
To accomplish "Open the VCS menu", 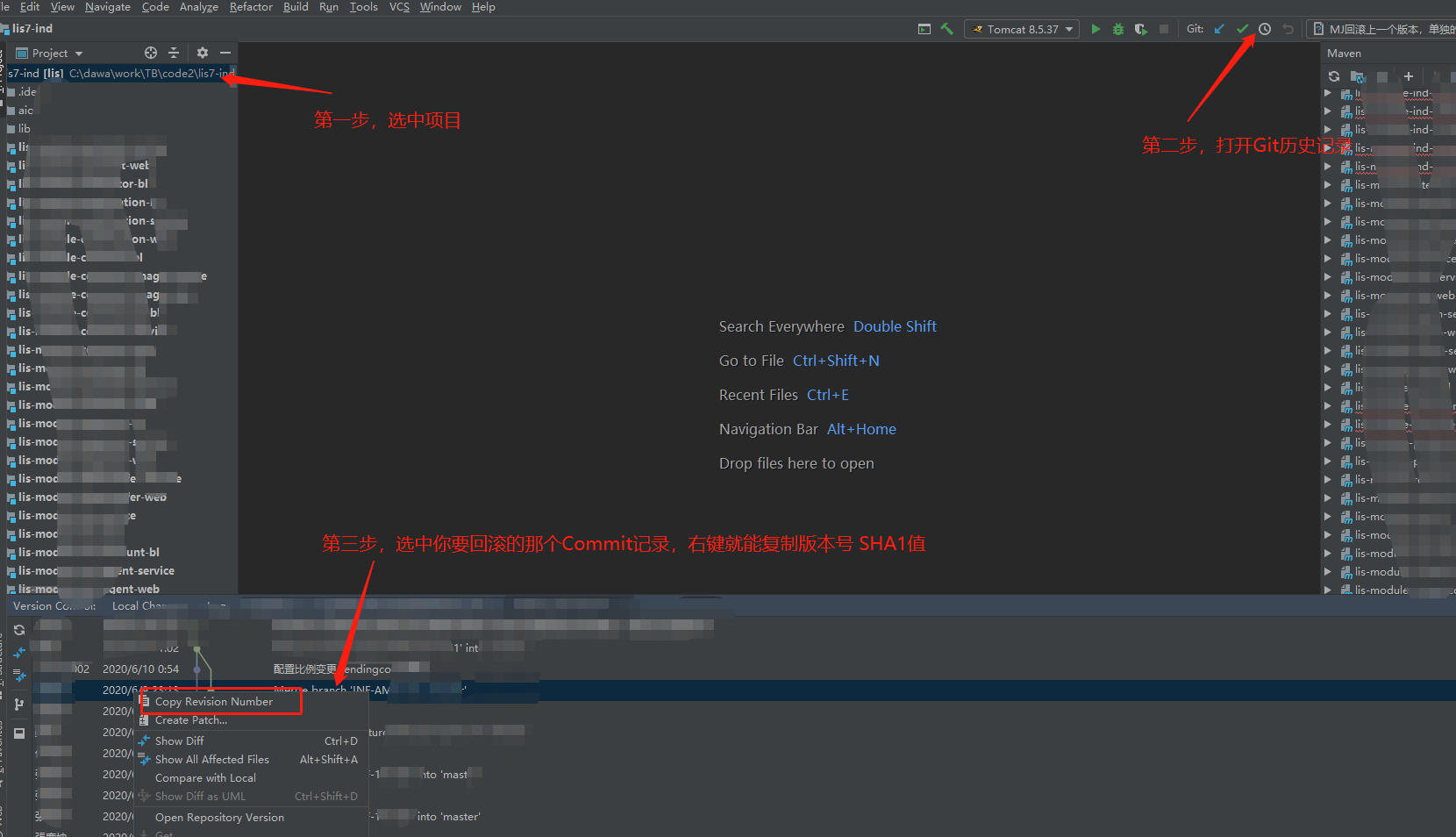I will (x=399, y=7).
